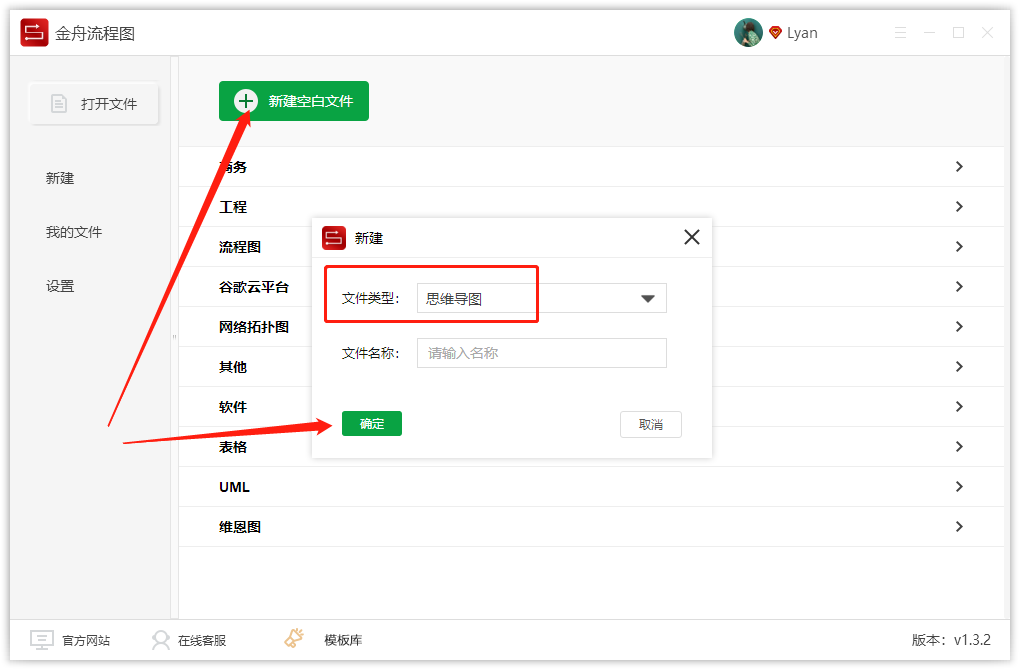The height and width of the screenshot is (670, 1020).
Task: Click the UML category label
Action: tap(234, 487)
